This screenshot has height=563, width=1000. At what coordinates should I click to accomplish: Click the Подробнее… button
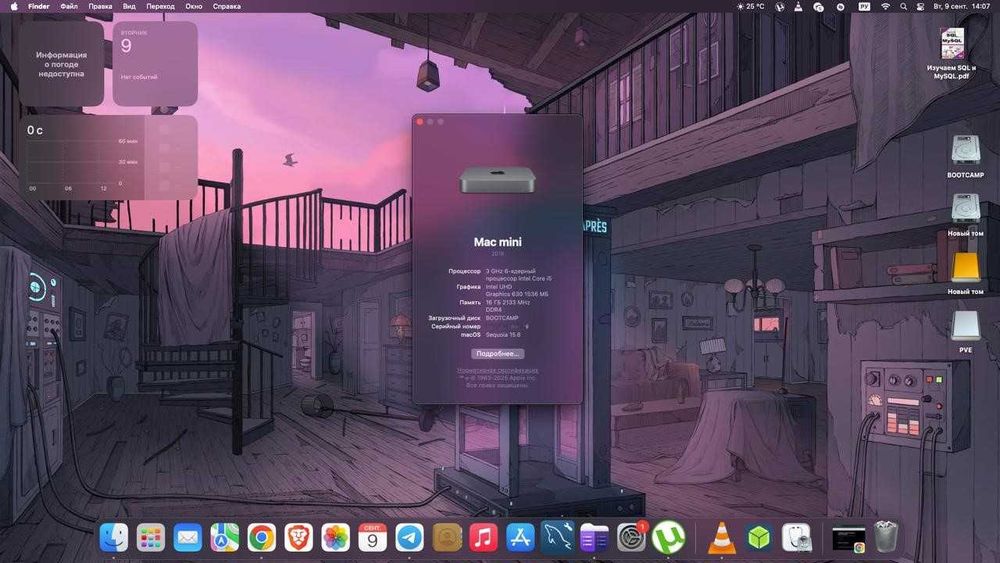point(497,353)
